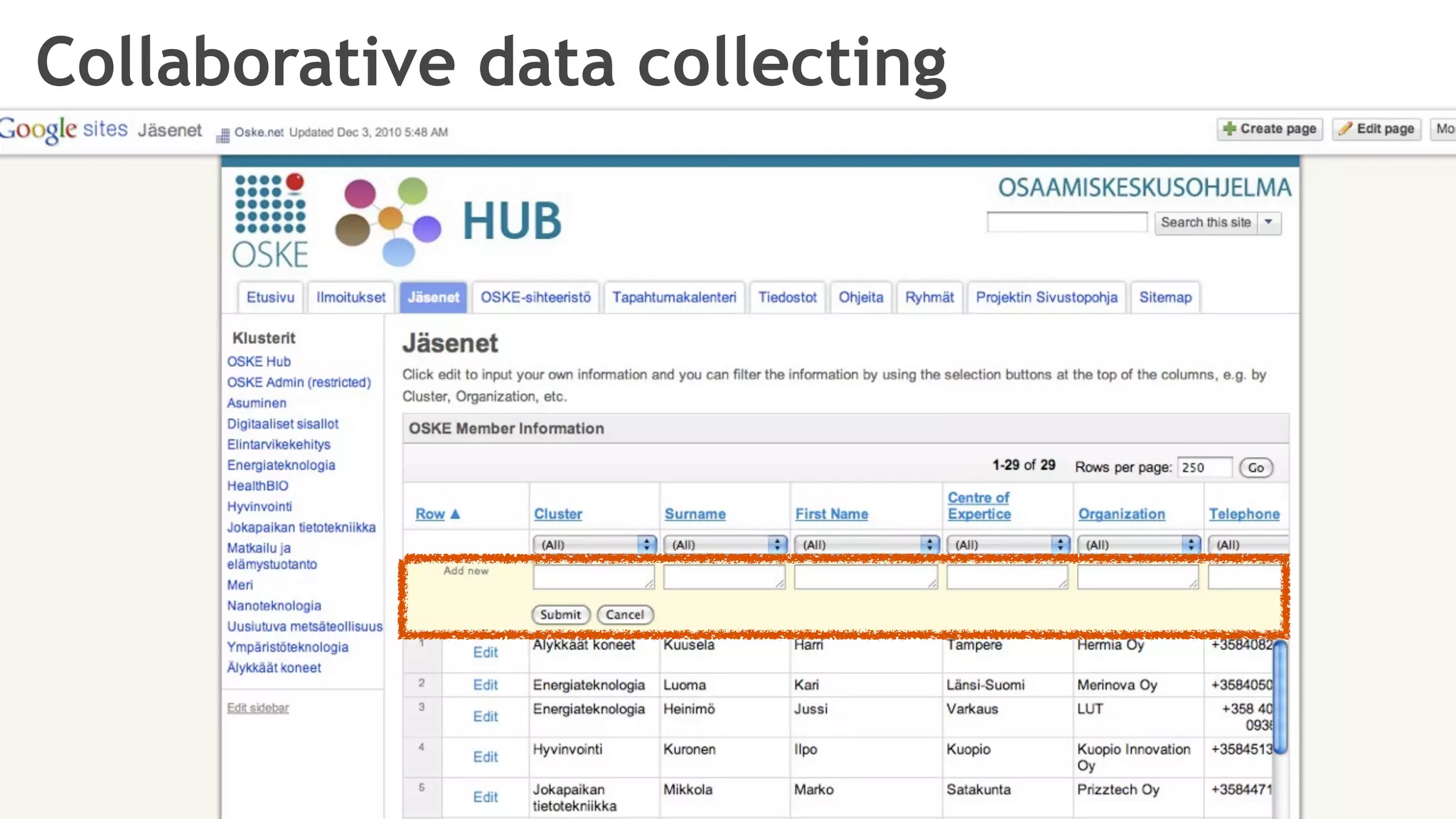Open the Elintarvikekehitys sidebar link
The image size is (1456, 819).
[x=279, y=444]
